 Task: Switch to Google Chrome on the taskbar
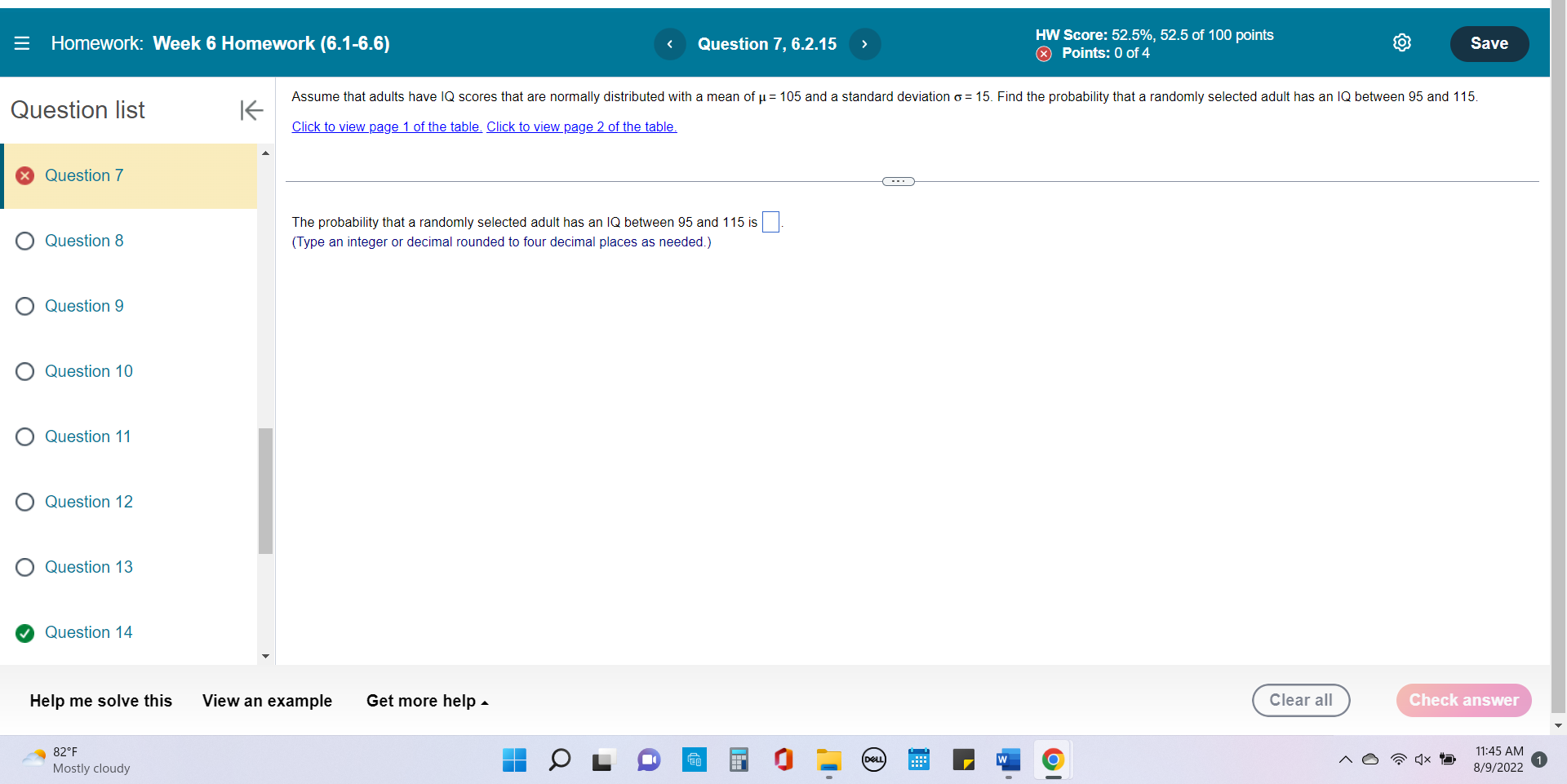click(1053, 760)
